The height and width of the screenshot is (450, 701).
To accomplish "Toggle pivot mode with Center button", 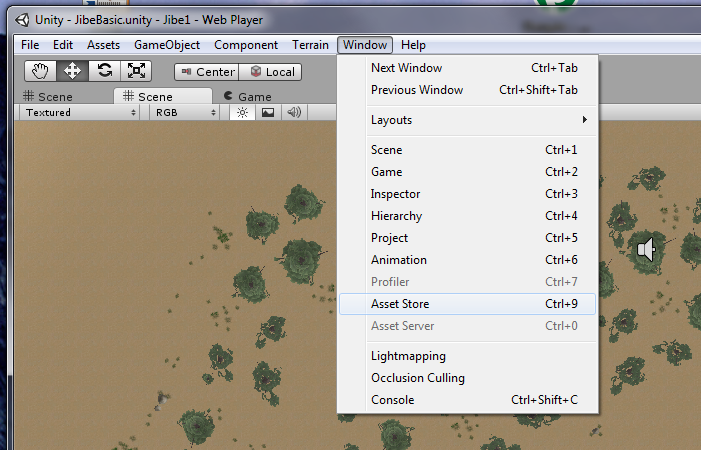I will (x=206, y=72).
